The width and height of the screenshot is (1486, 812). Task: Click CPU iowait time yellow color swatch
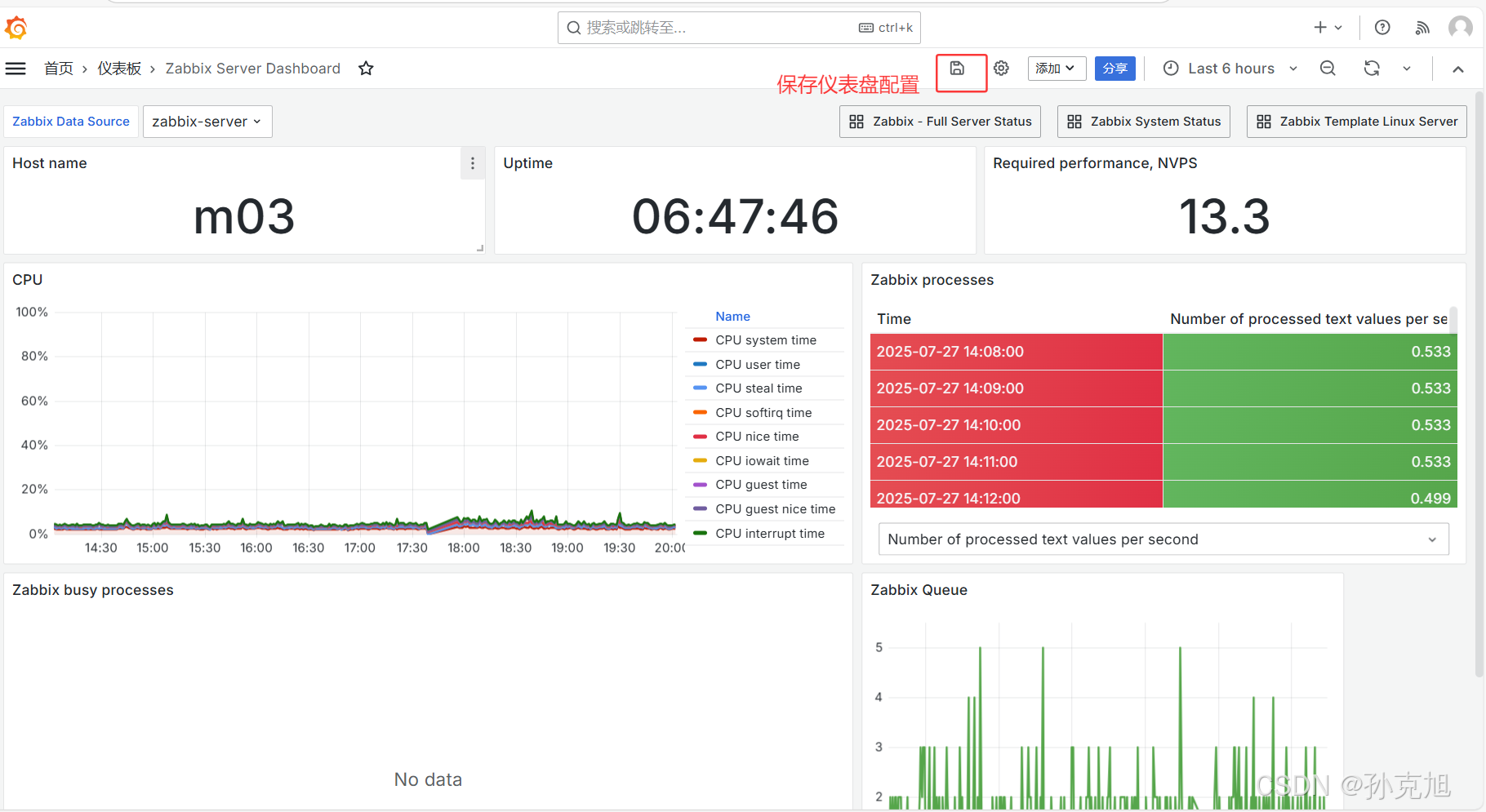pyautogui.click(x=700, y=460)
